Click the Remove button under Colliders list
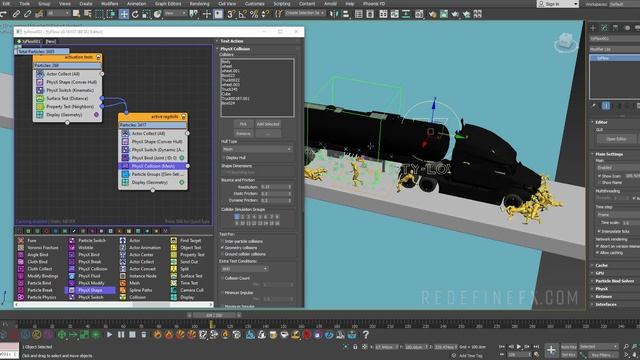640x360 pixels. [243, 133]
